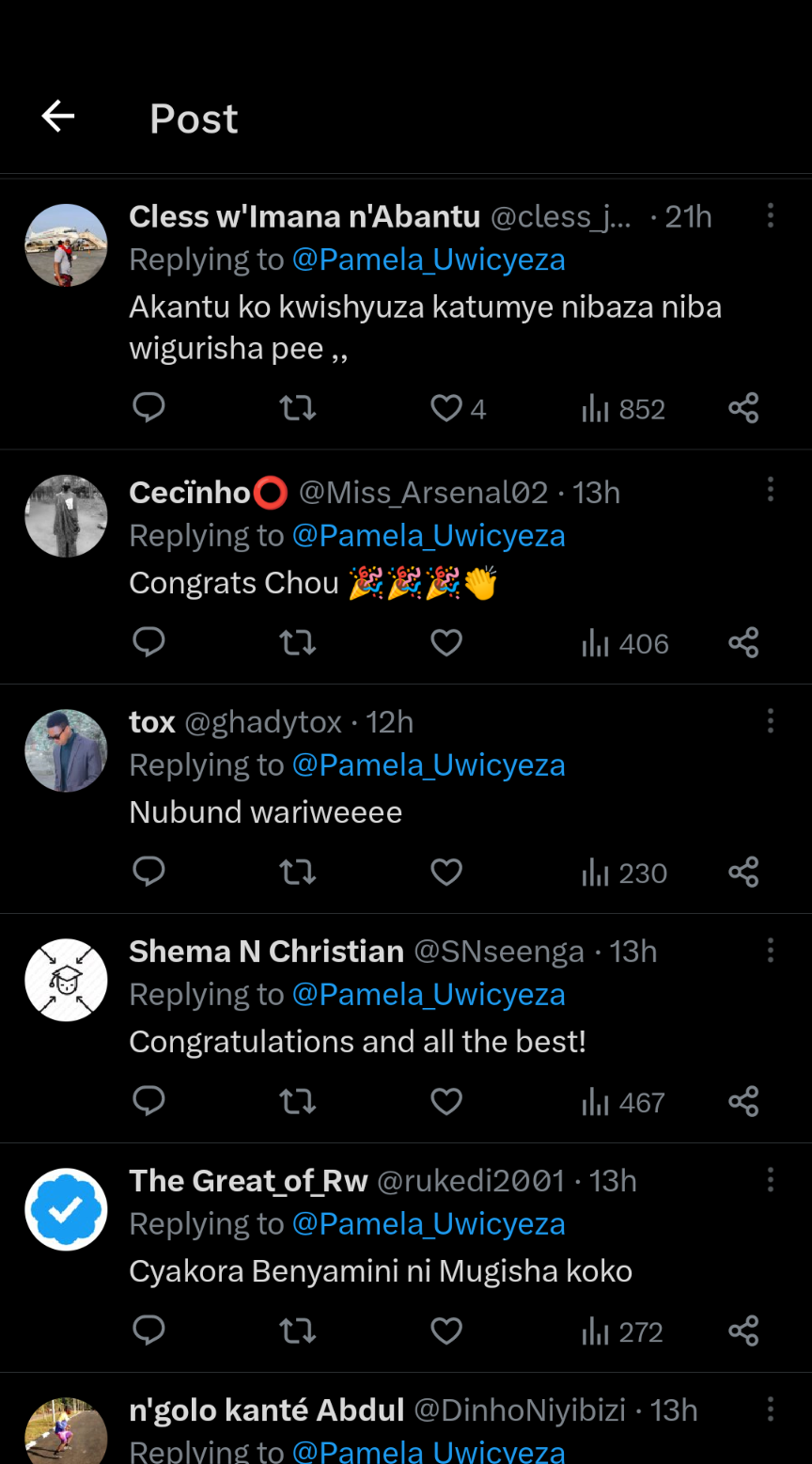Like "Congratulations and all the best!" reply
The height and width of the screenshot is (1464, 812).
[x=446, y=1102]
